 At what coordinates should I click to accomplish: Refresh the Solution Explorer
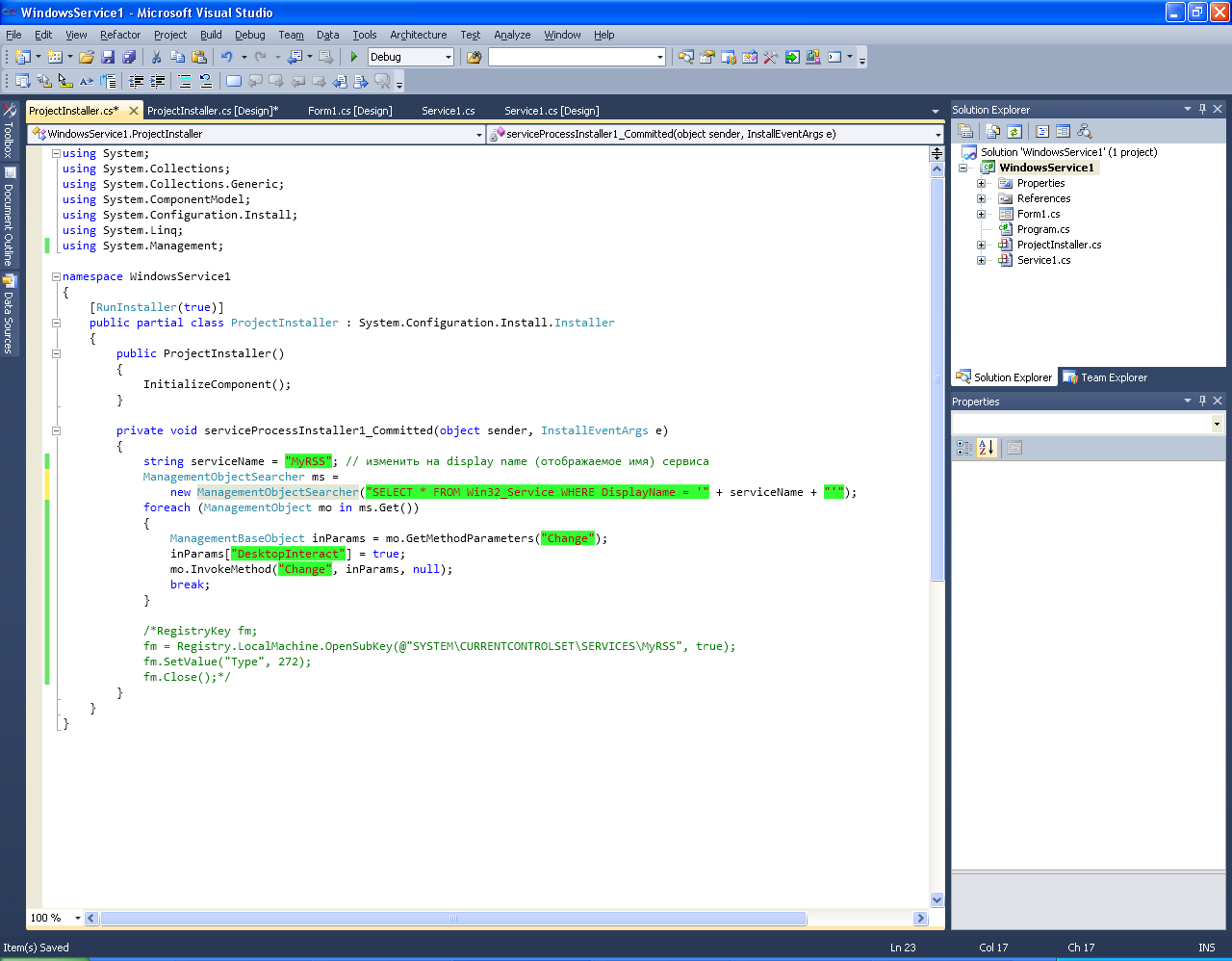pos(1014,131)
